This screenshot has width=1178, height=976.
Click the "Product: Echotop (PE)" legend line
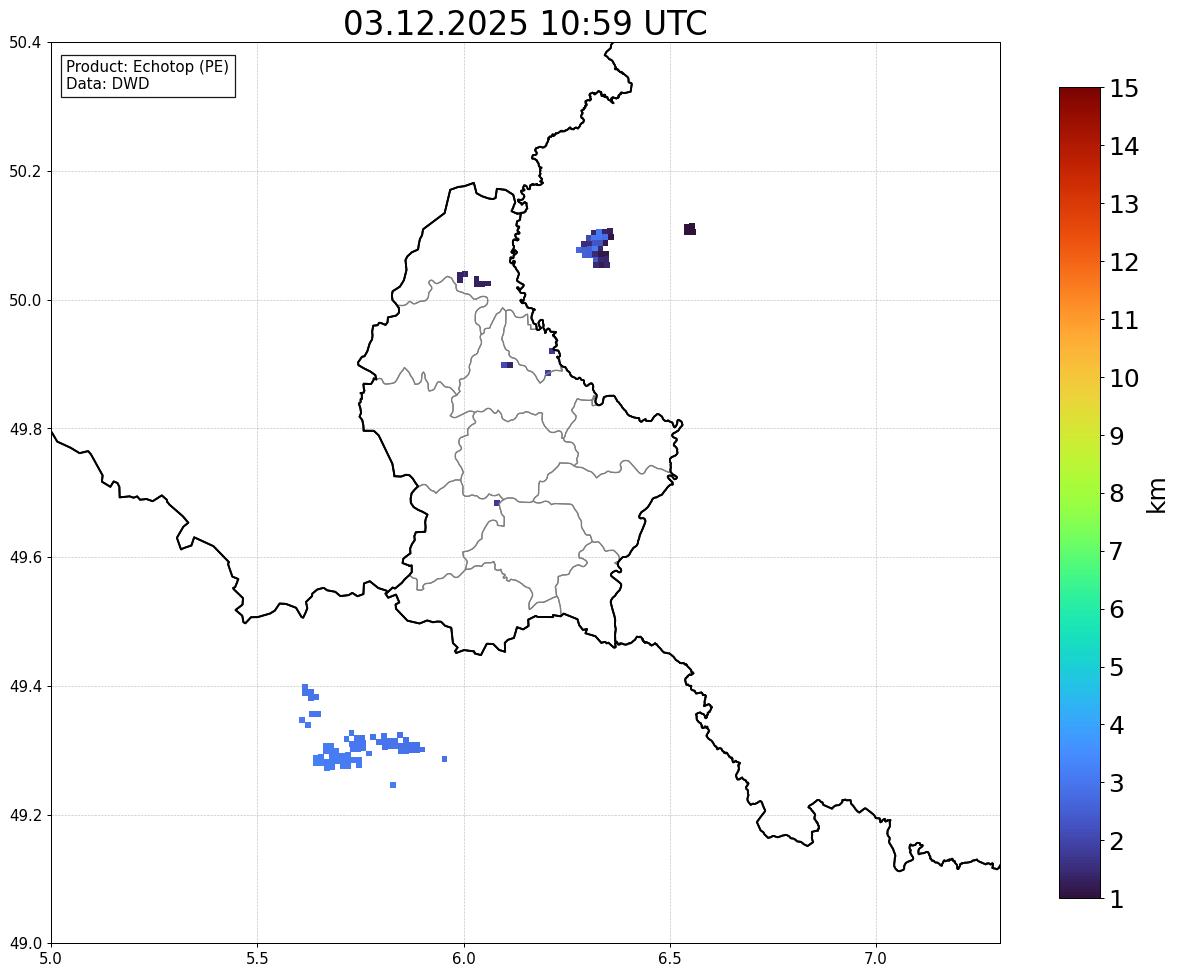pyautogui.click(x=147, y=67)
